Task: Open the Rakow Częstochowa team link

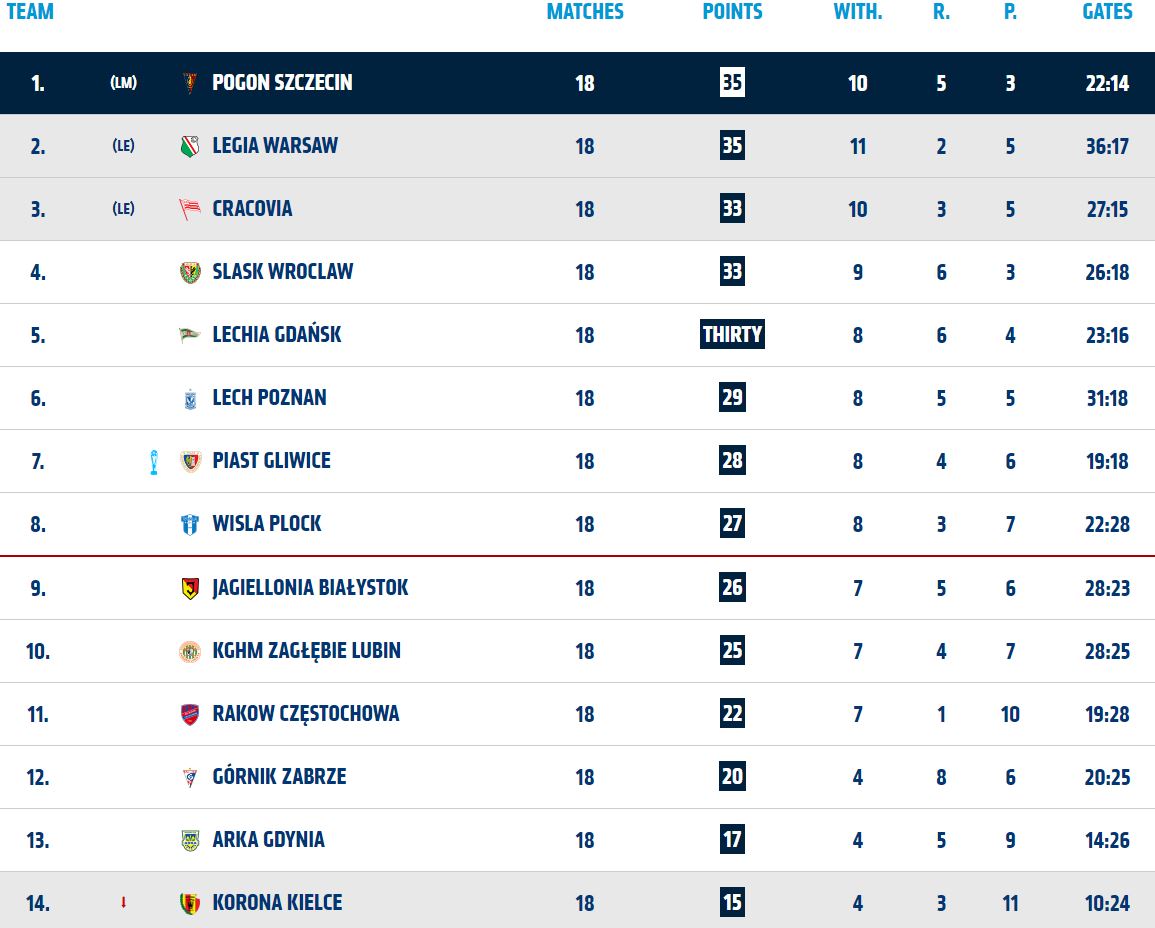Action: point(306,714)
